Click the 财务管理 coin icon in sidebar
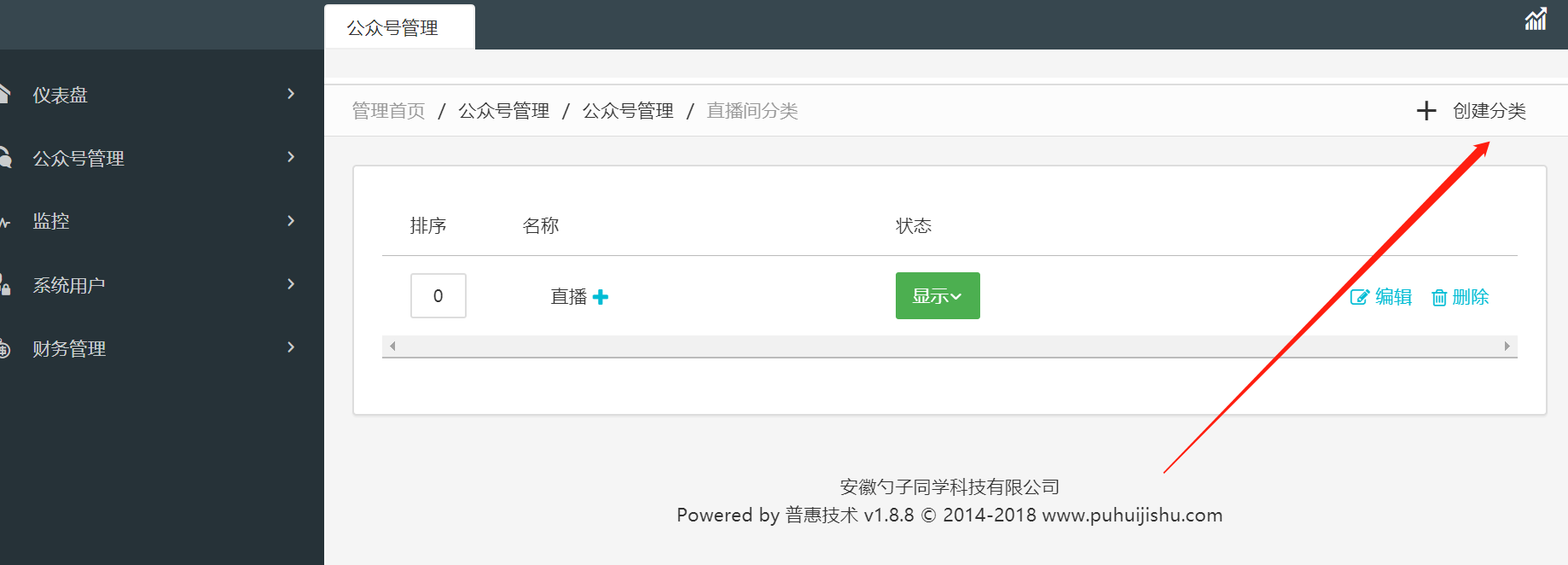 point(4,349)
